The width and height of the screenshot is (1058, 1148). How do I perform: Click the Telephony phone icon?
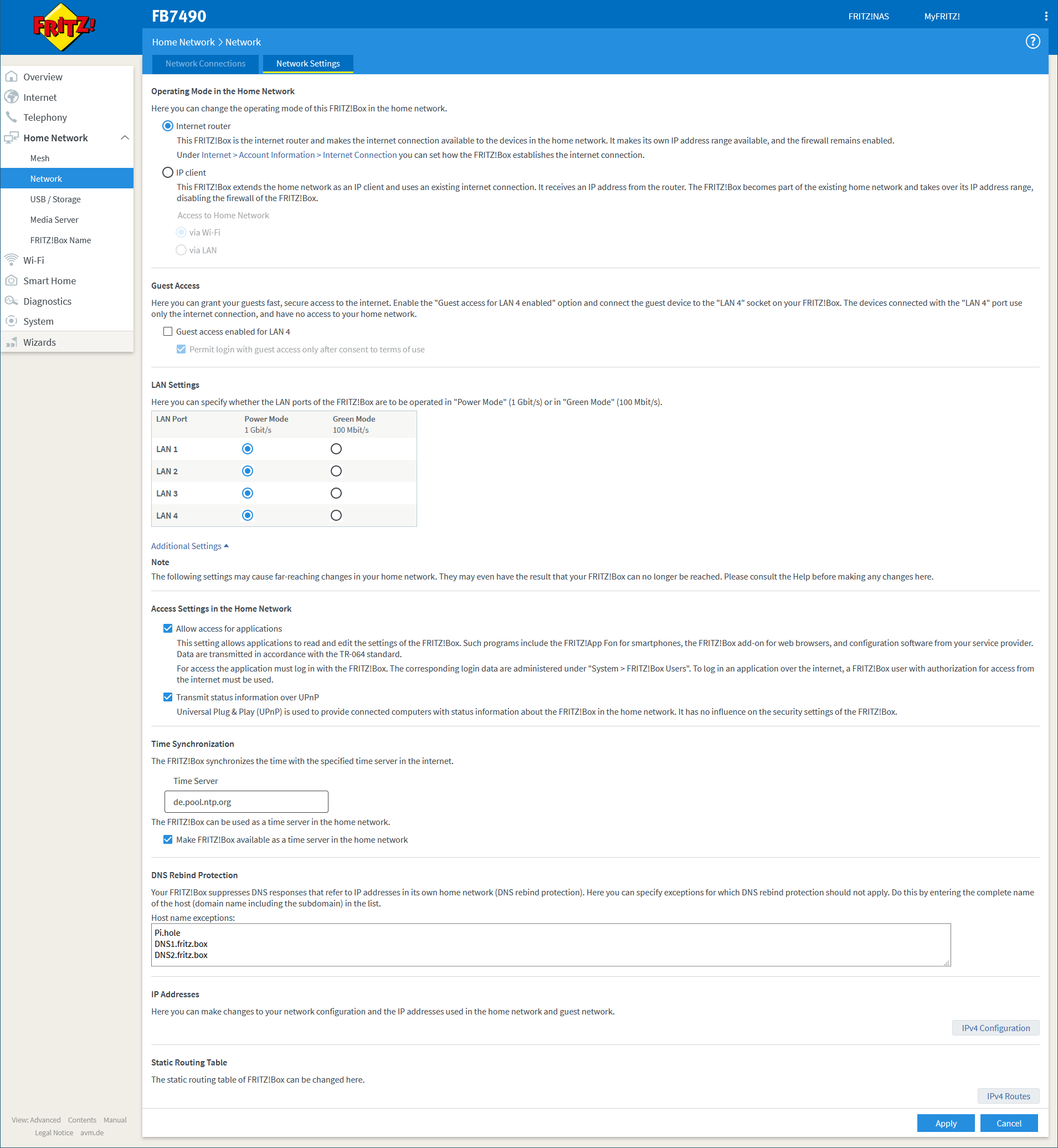(x=12, y=117)
